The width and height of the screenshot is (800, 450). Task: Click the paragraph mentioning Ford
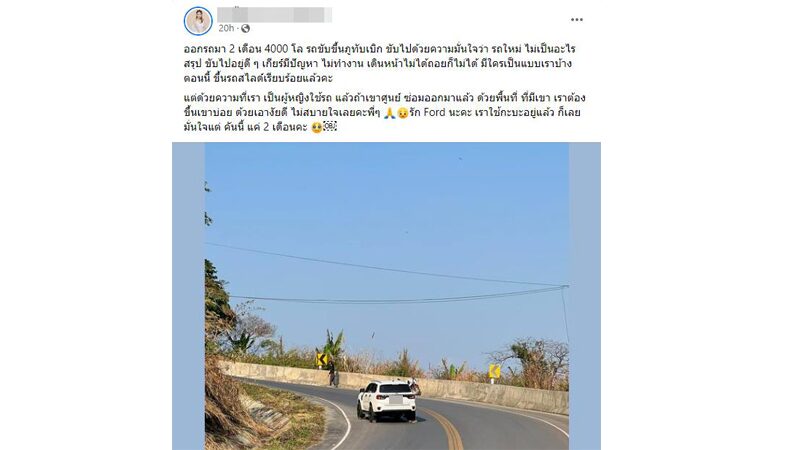tap(385, 112)
